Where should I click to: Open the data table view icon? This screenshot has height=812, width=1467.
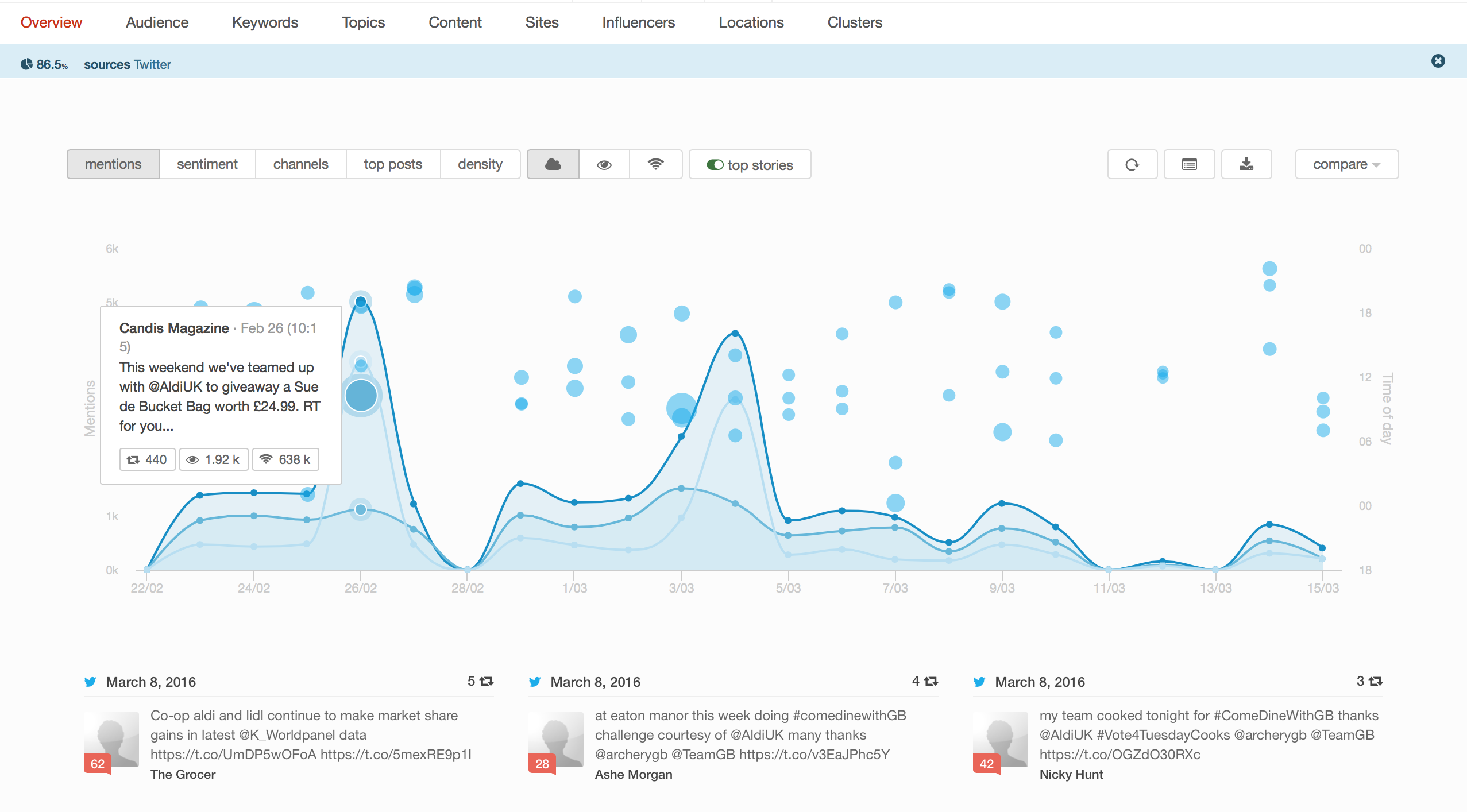coord(1189,165)
